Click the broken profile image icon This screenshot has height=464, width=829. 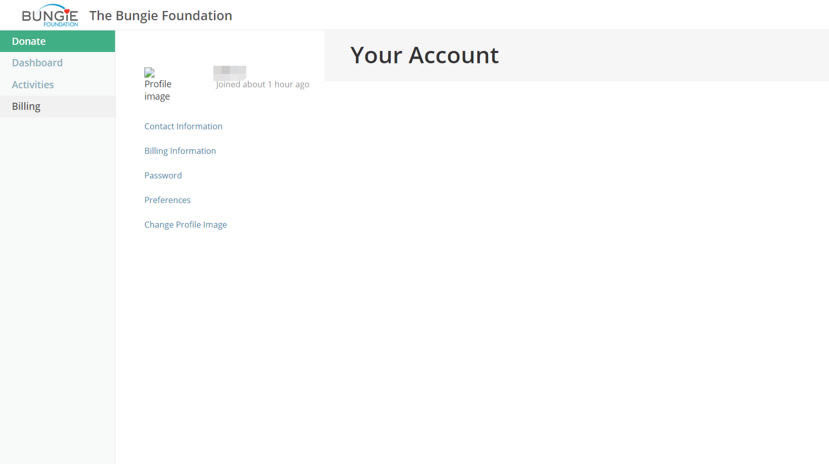pos(149,73)
